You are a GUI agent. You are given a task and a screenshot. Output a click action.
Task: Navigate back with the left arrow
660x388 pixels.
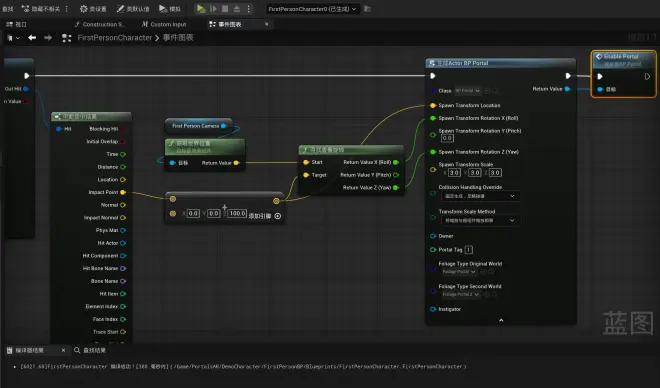click(32, 38)
